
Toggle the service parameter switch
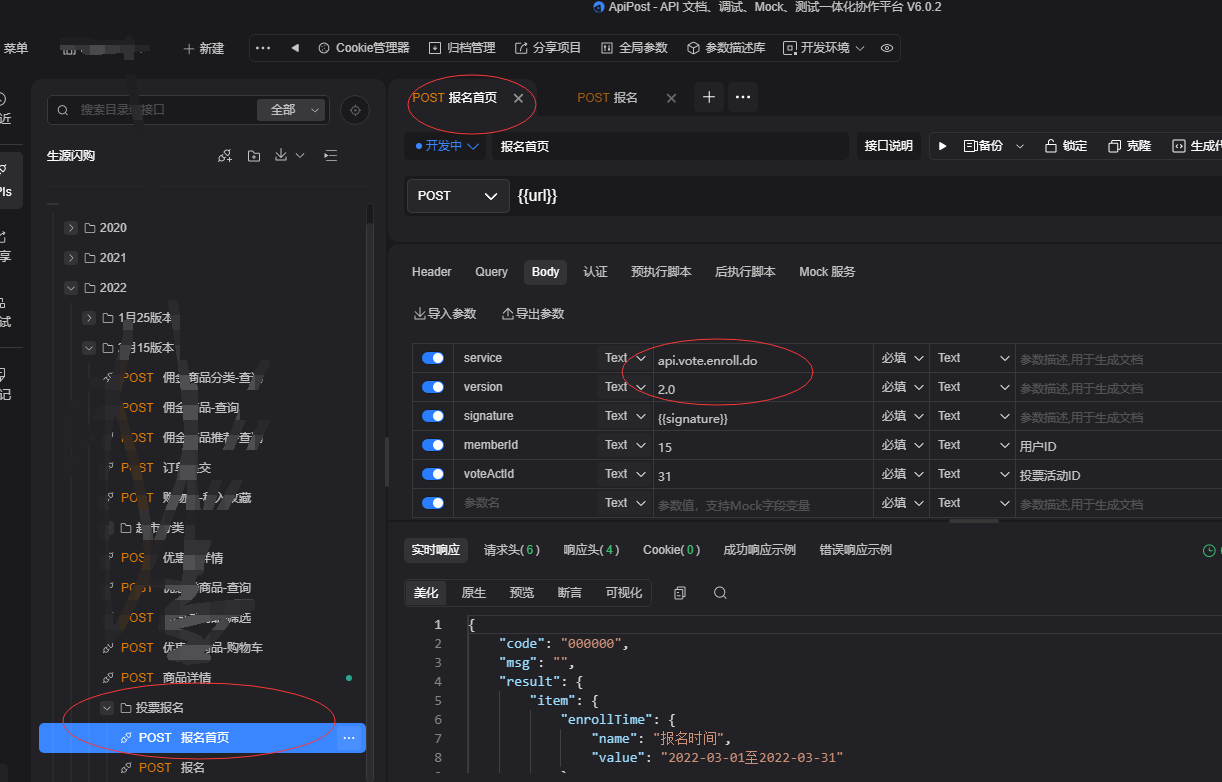[x=433, y=358]
